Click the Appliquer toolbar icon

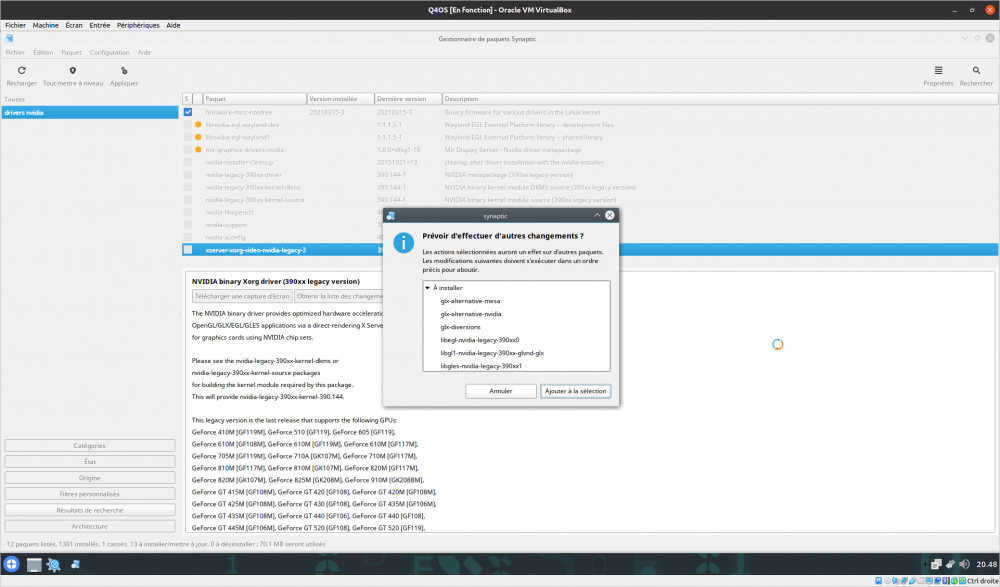[124, 70]
